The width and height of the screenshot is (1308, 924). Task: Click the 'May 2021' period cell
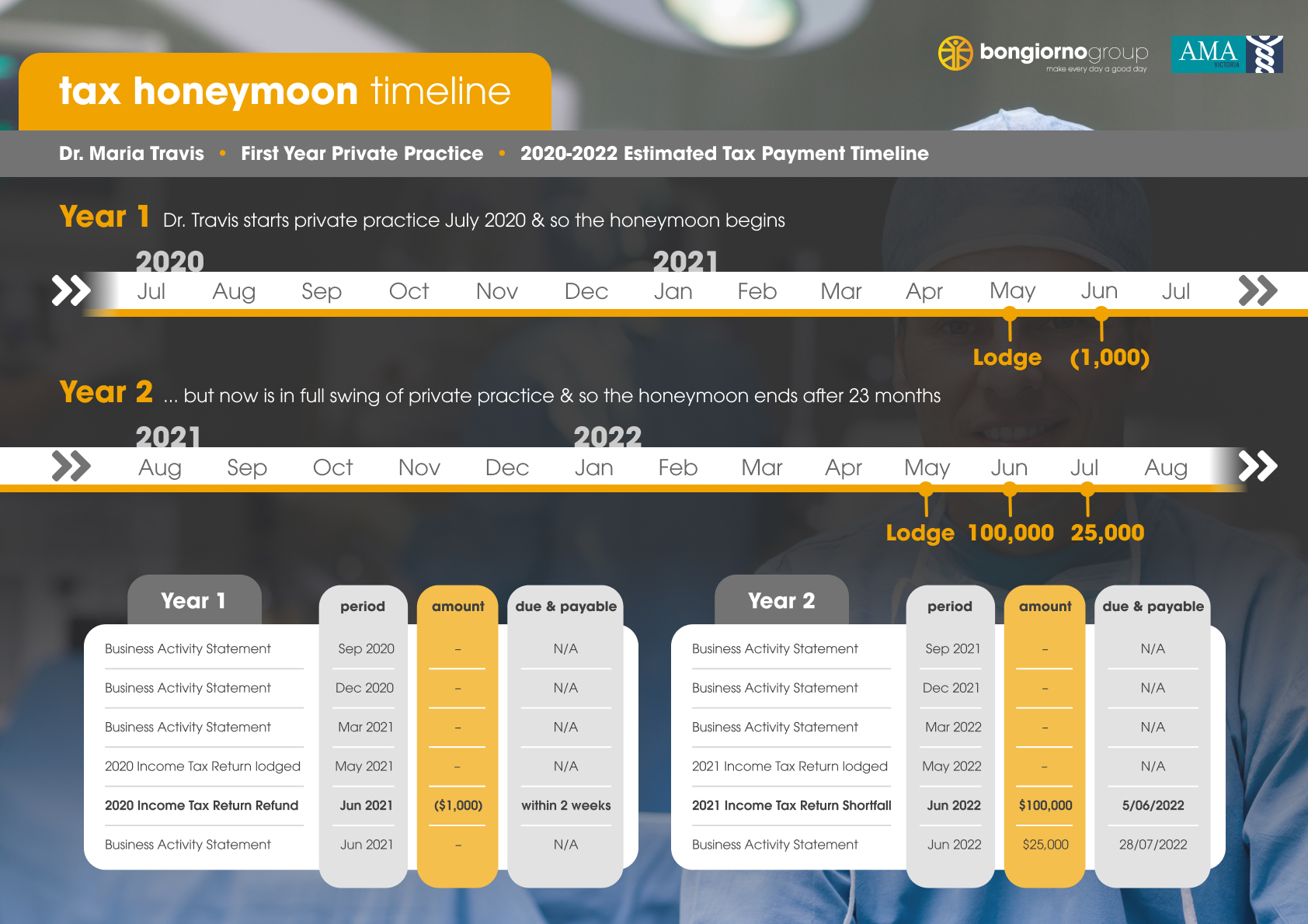(x=364, y=766)
